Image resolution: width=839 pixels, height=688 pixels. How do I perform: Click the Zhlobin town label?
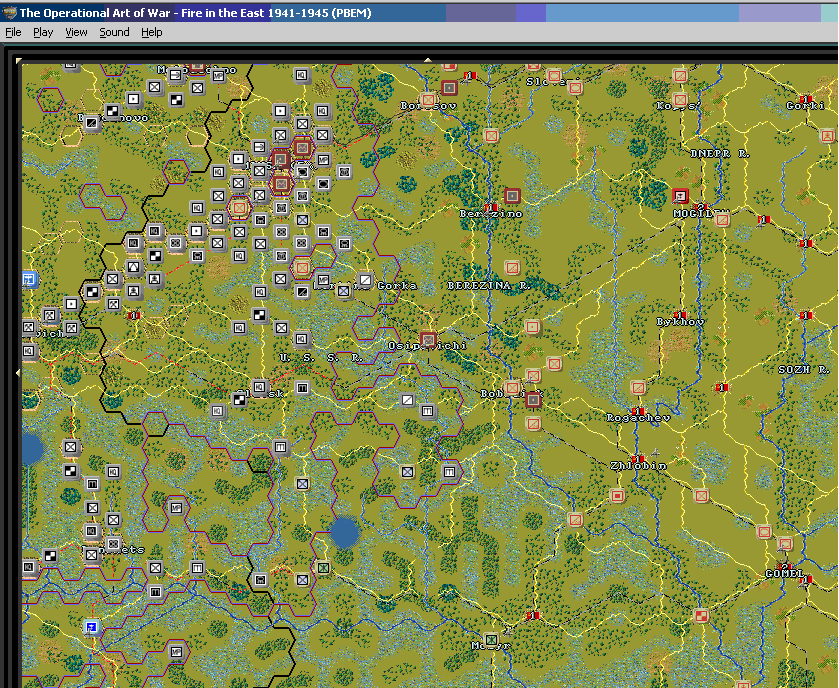(638, 466)
